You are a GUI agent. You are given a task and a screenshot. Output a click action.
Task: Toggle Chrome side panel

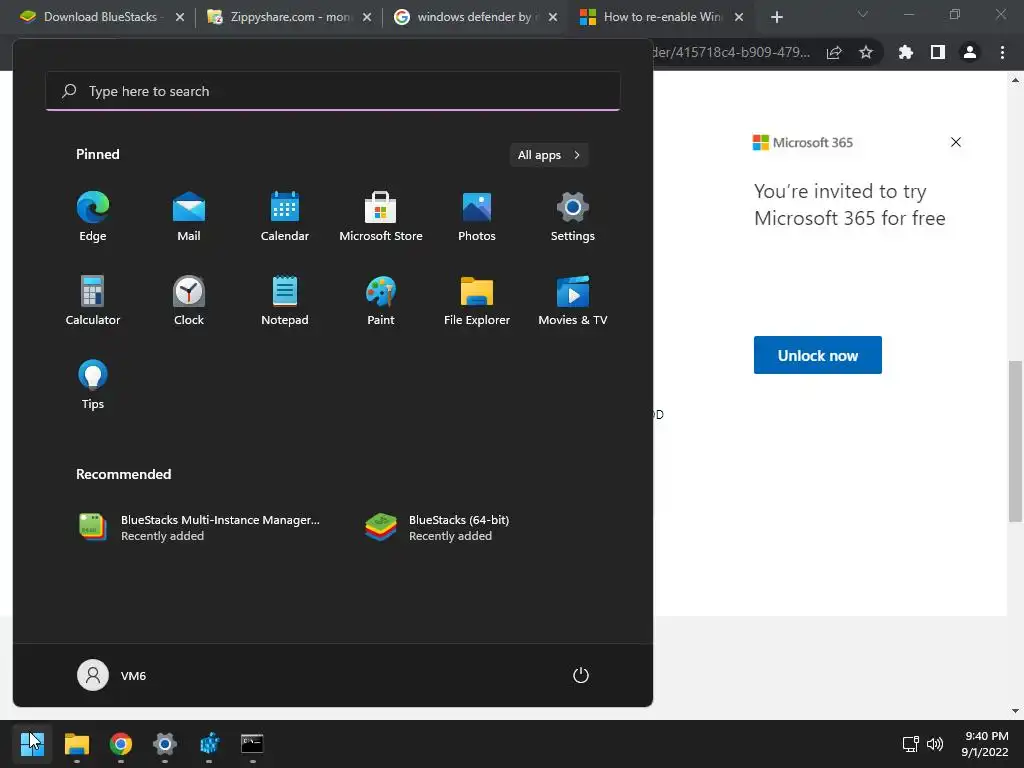(938, 52)
